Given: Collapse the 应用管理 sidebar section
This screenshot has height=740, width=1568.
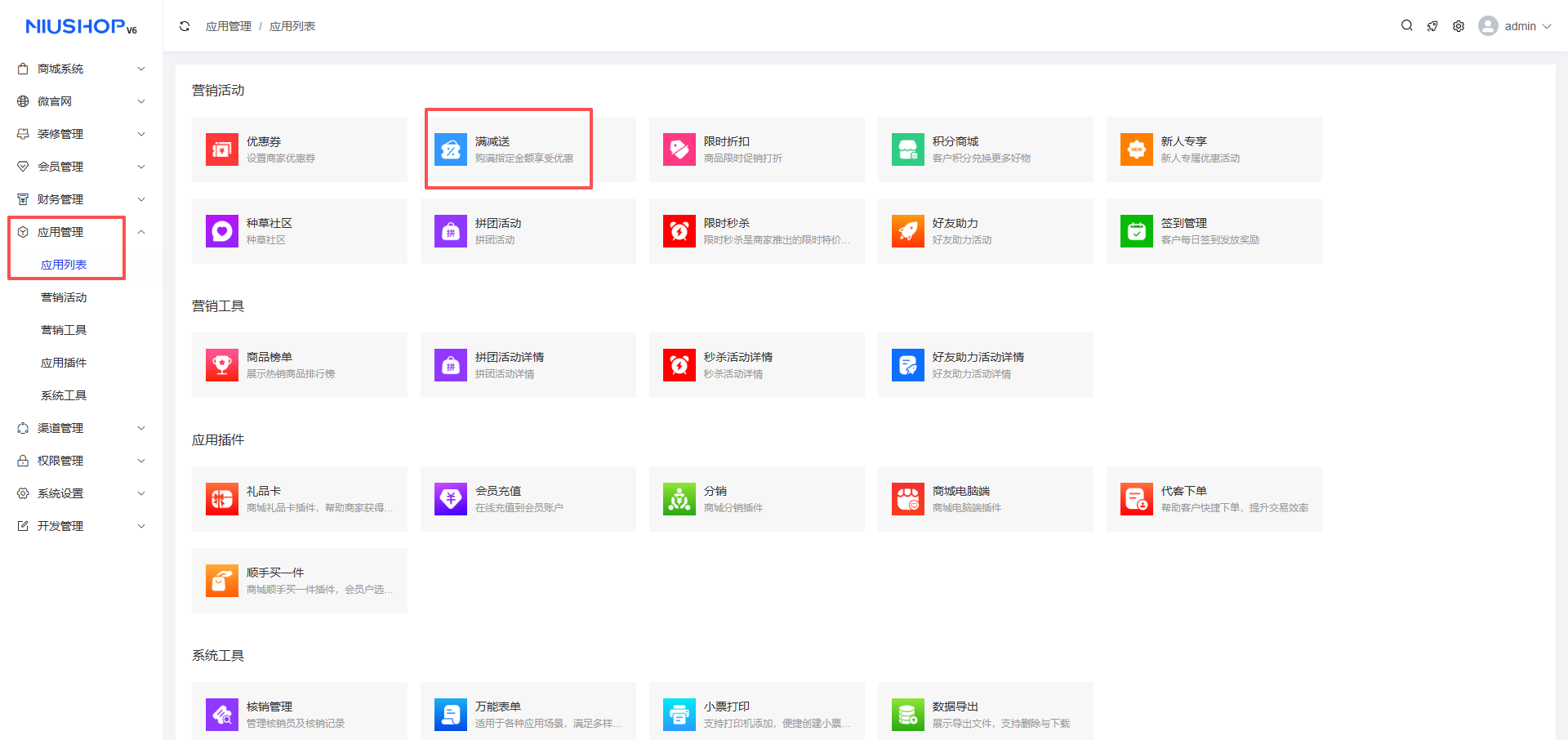Looking at the screenshot, I should pyautogui.click(x=141, y=232).
